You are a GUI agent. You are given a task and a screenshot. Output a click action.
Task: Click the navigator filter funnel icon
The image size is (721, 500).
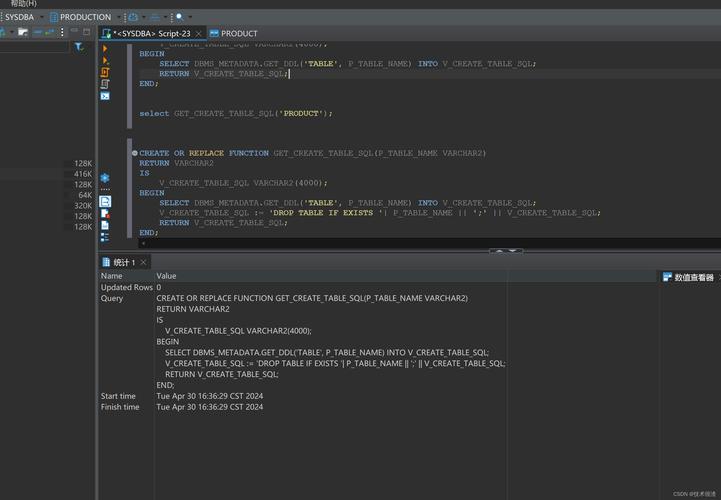79,46
